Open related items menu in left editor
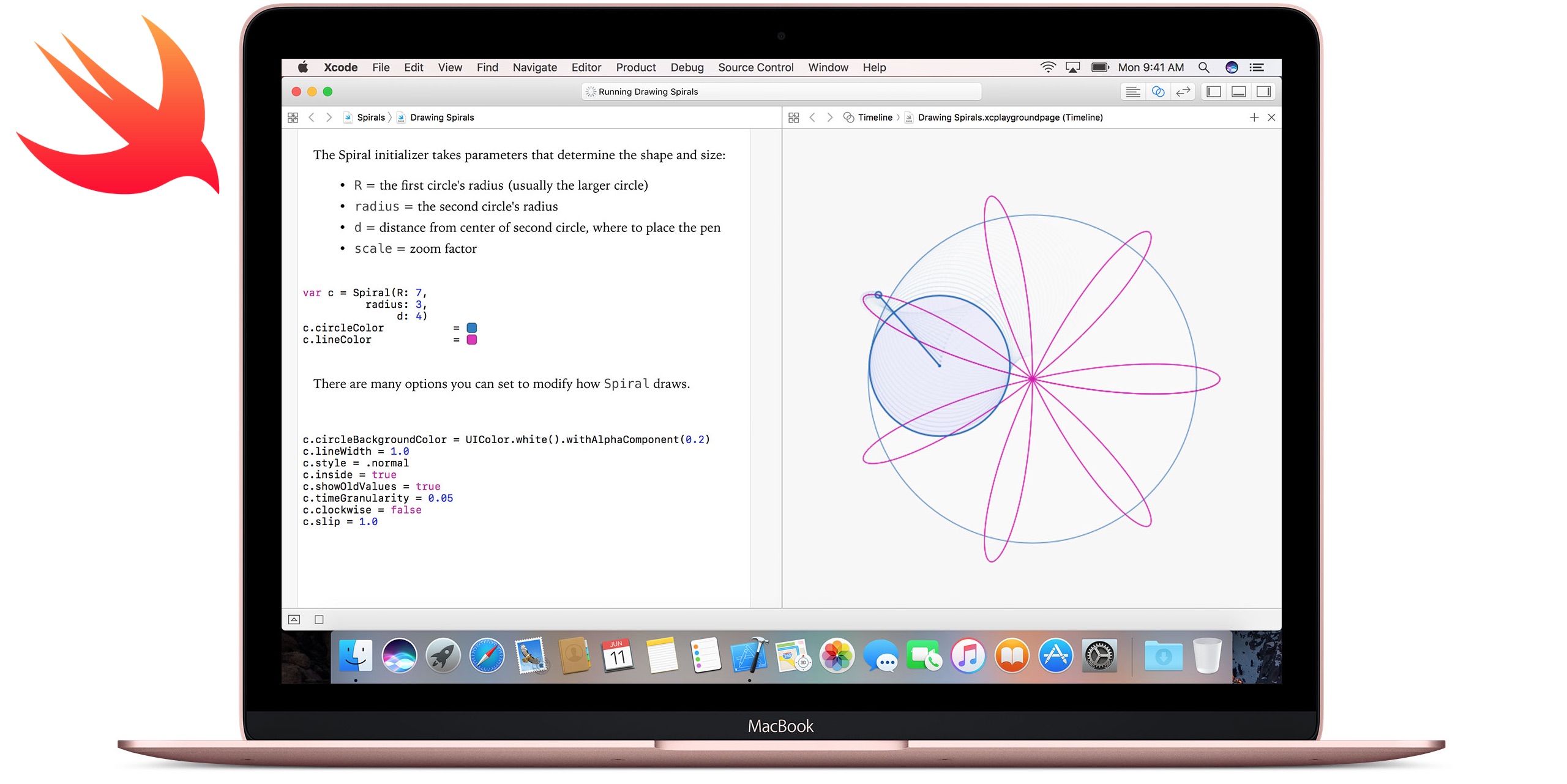The image size is (1567, 784). (x=293, y=118)
